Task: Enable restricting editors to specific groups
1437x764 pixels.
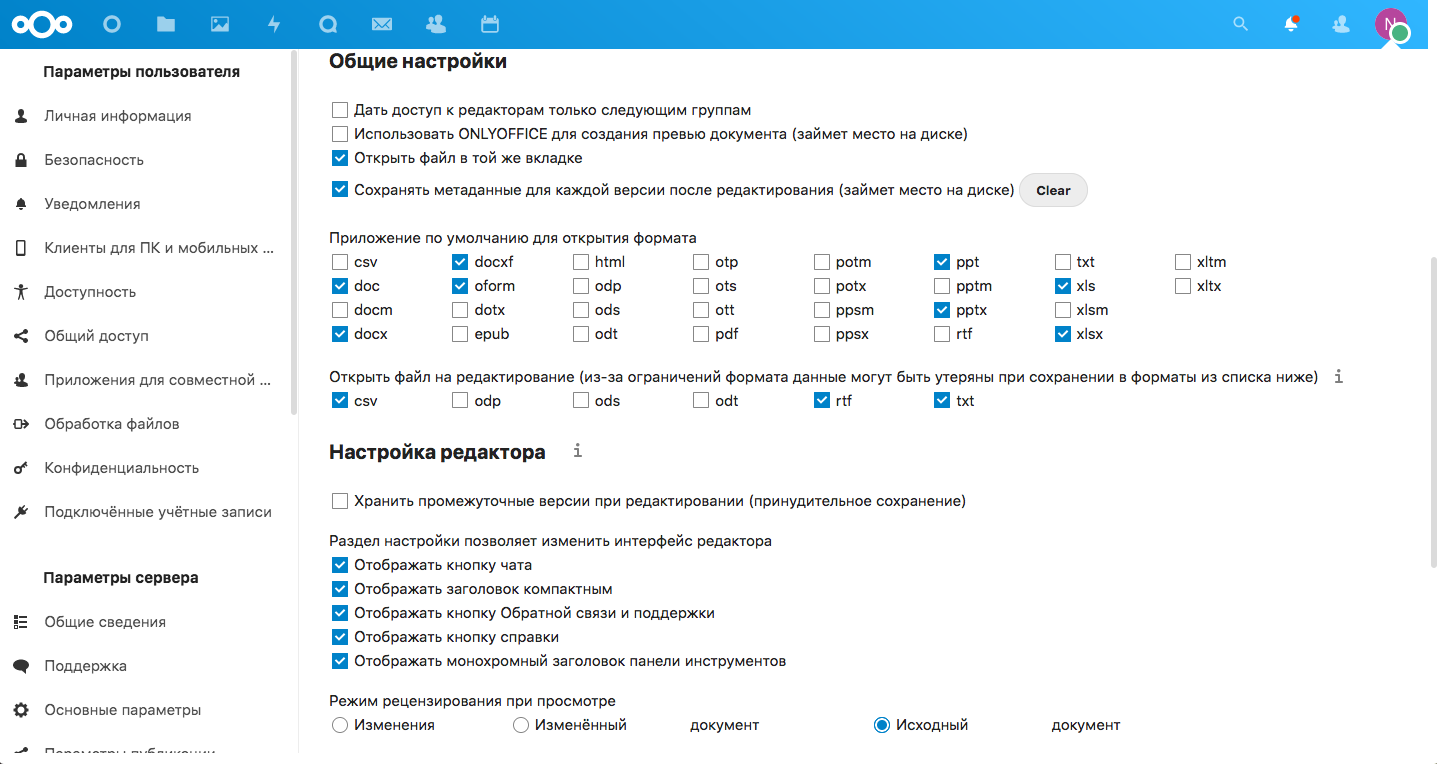Action: click(340, 110)
